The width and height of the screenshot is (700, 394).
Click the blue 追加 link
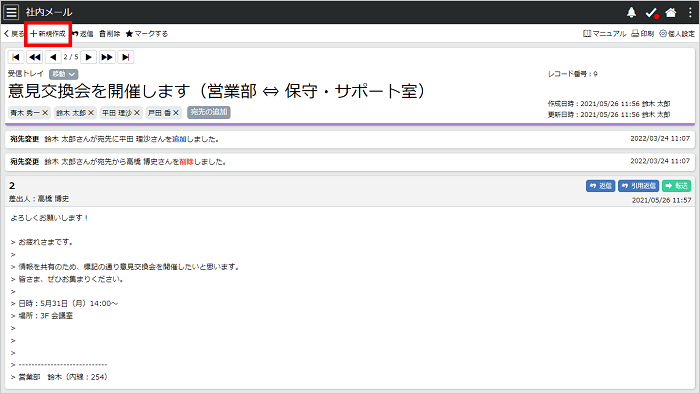click(179, 139)
